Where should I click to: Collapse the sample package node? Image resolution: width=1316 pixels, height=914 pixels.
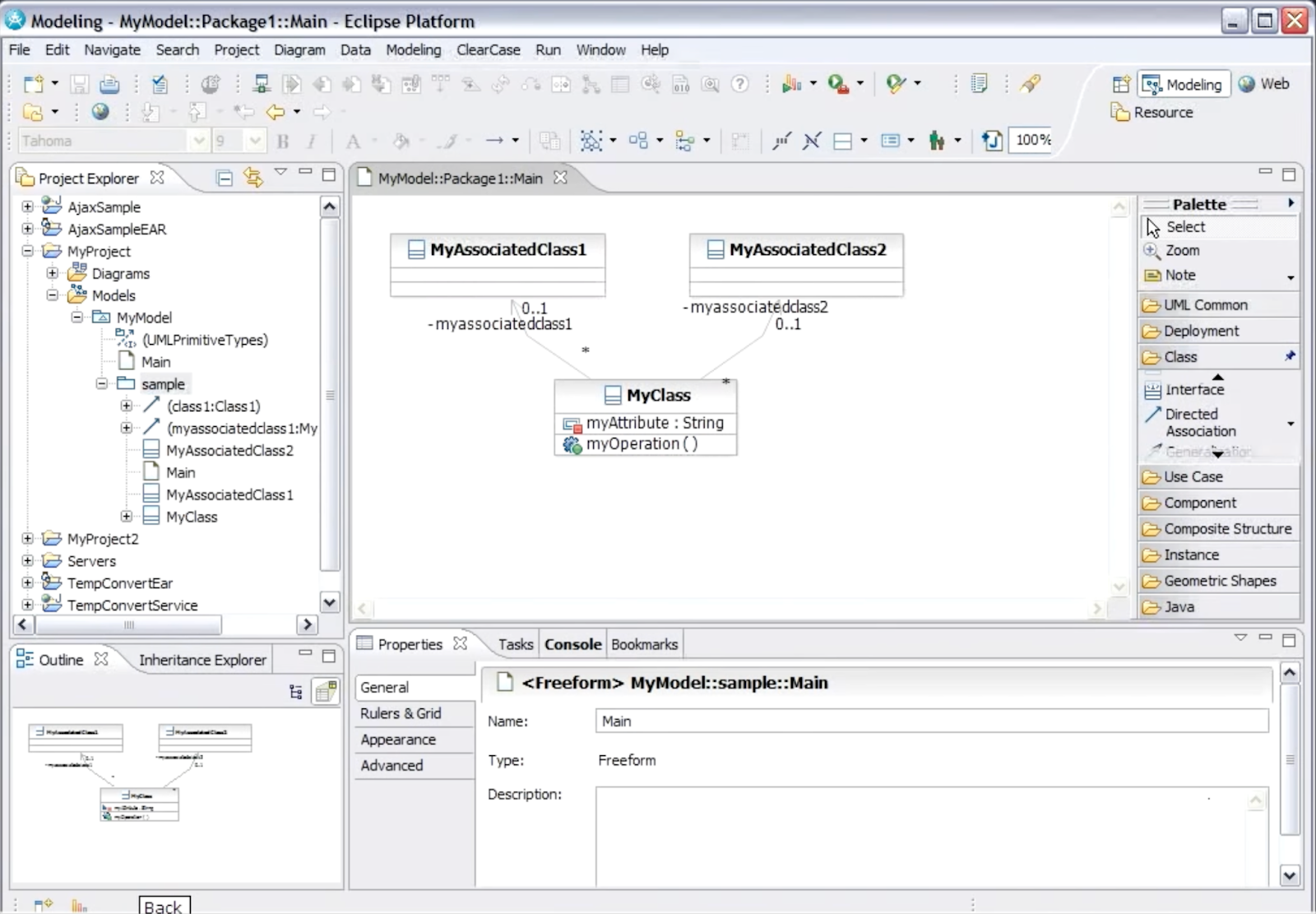102,384
